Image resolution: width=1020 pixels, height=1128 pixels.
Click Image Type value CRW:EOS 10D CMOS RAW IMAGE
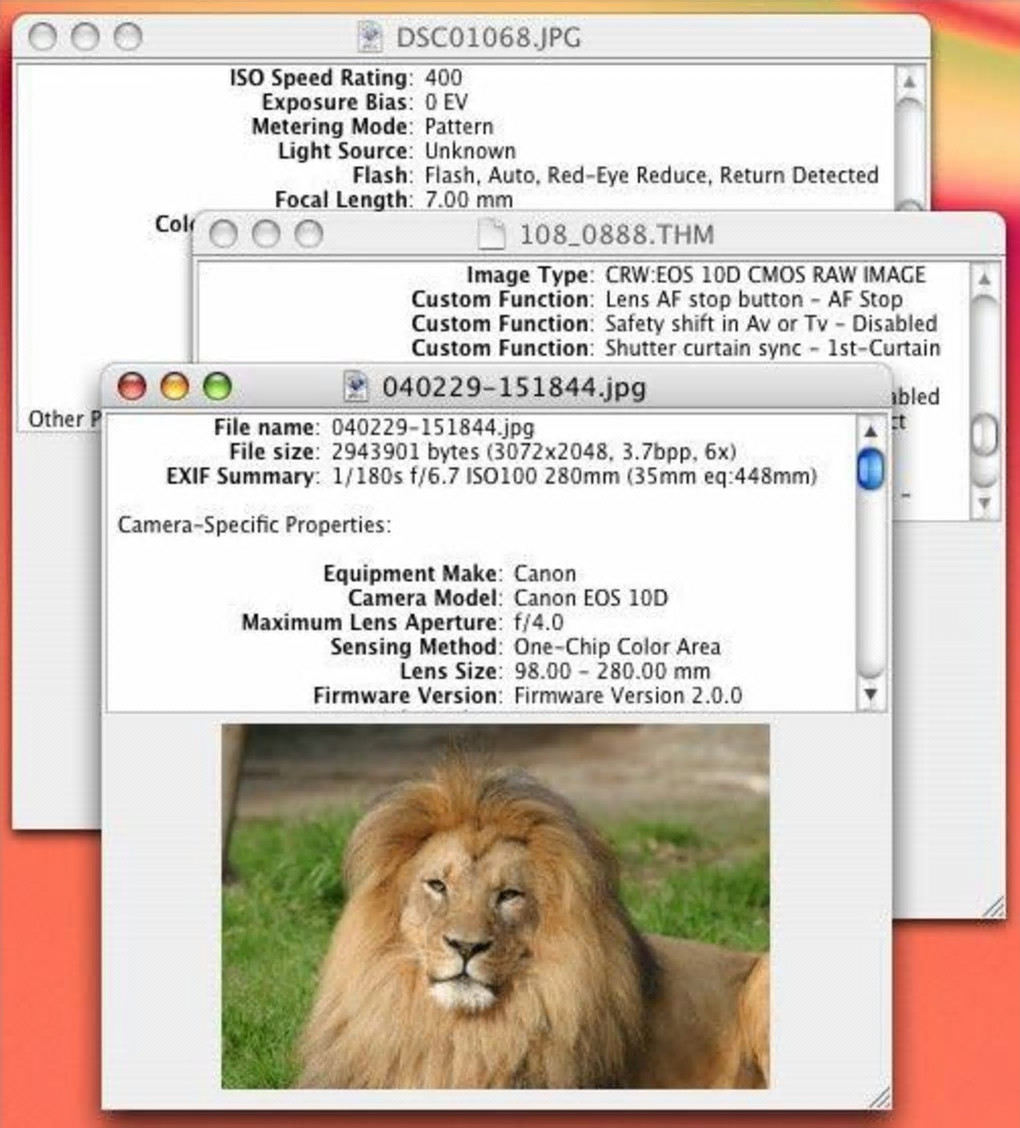[765, 275]
